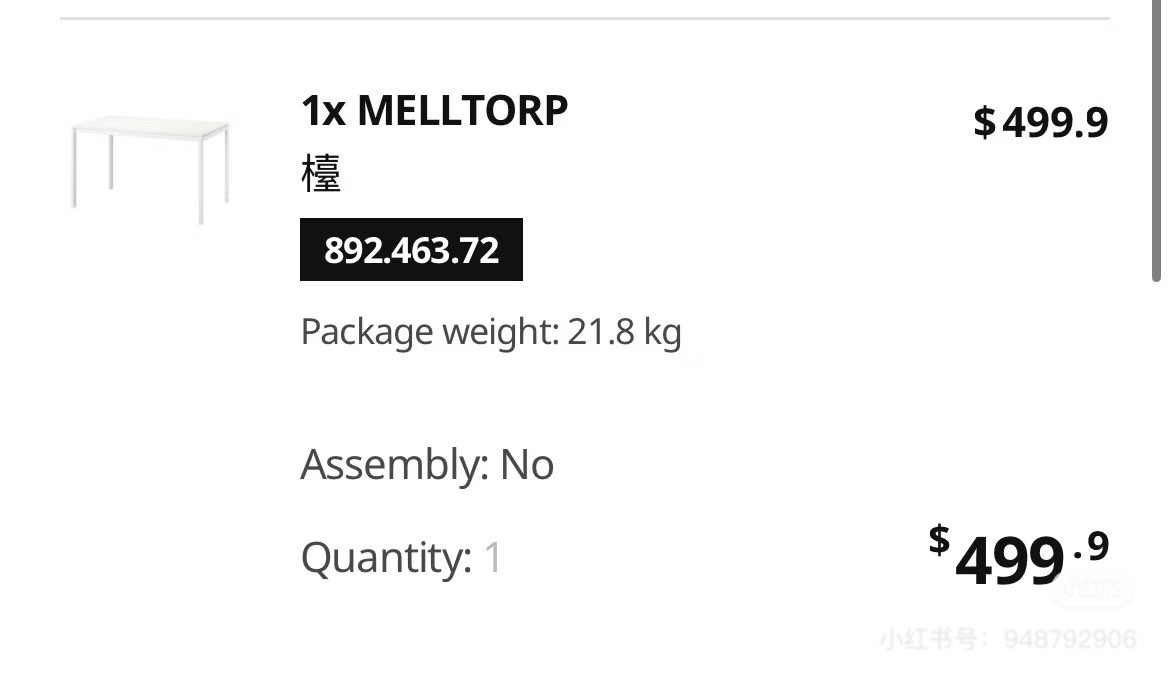Image resolution: width=1170 pixels, height=680 pixels.
Task: Select the 21.8 kg weight value
Action: click(625, 331)
